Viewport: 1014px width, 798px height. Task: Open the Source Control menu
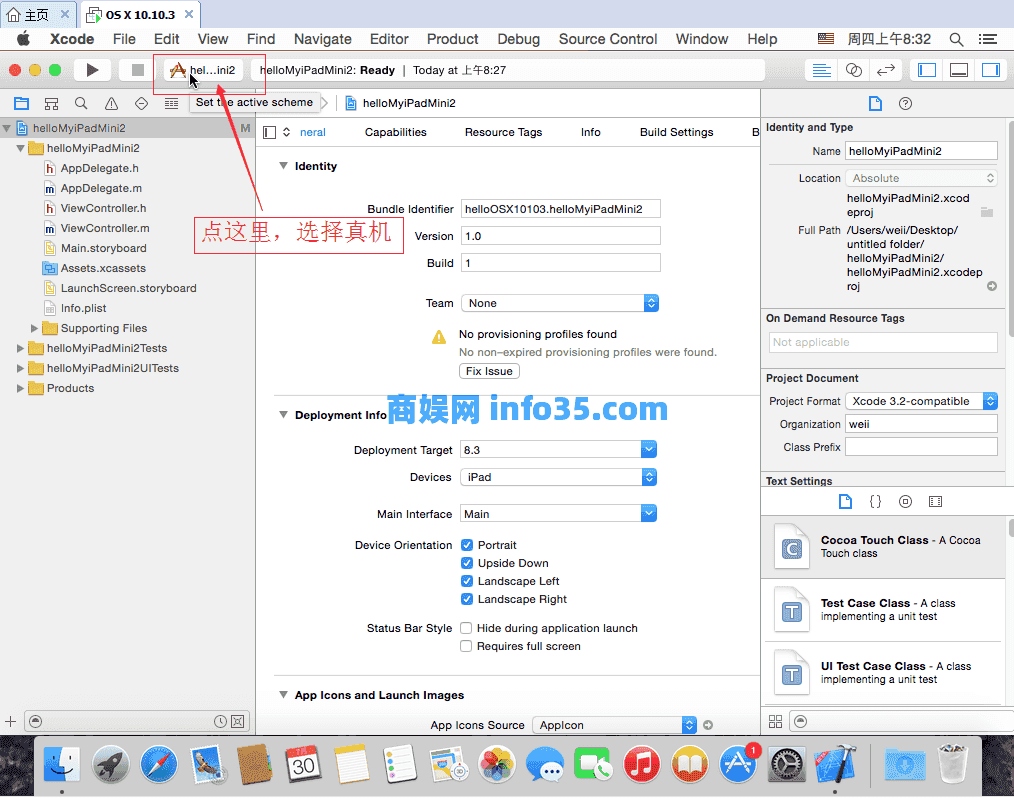coord(608,39)
